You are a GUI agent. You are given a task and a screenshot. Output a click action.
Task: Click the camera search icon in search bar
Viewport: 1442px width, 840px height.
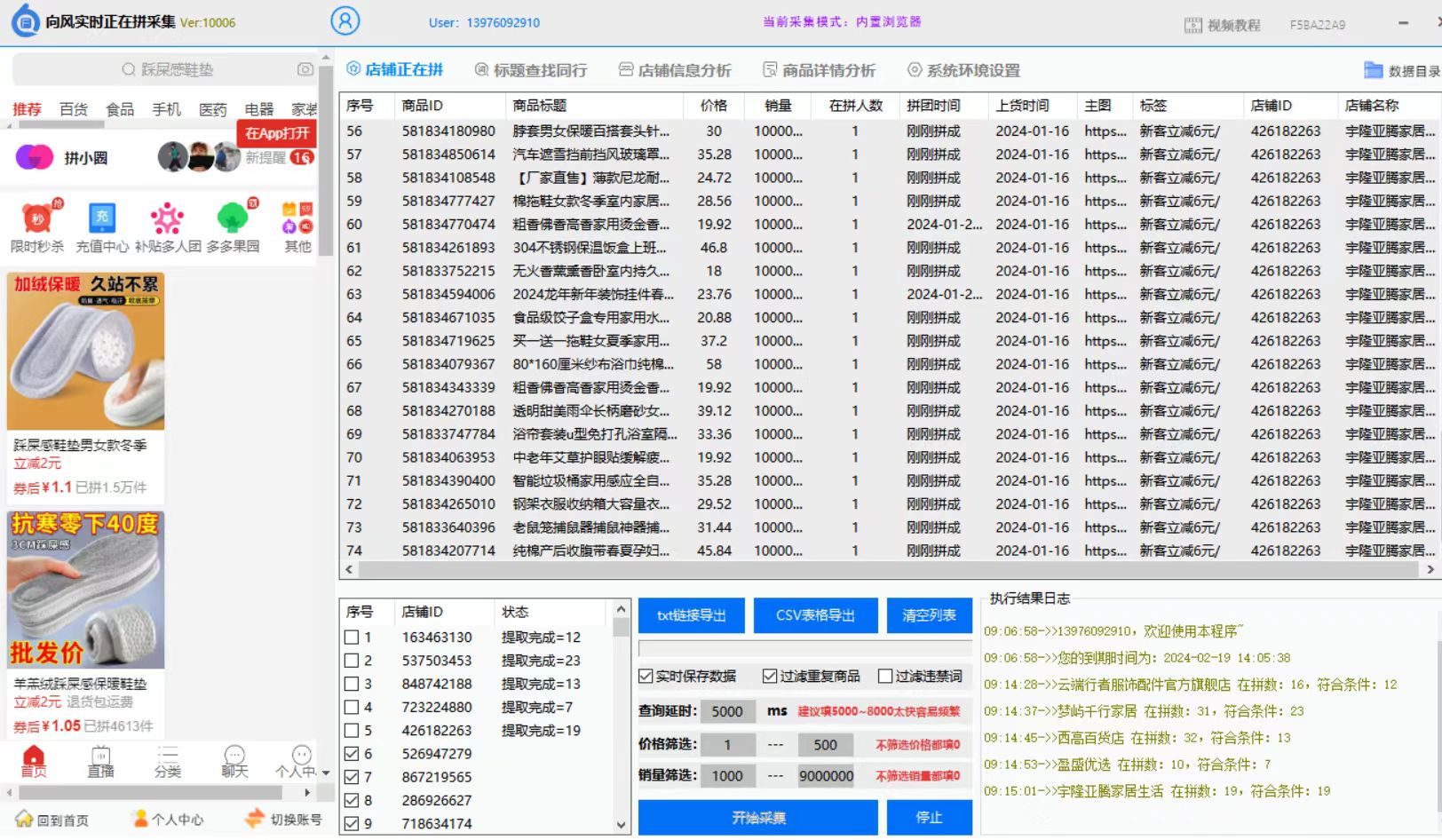(305, 69)
